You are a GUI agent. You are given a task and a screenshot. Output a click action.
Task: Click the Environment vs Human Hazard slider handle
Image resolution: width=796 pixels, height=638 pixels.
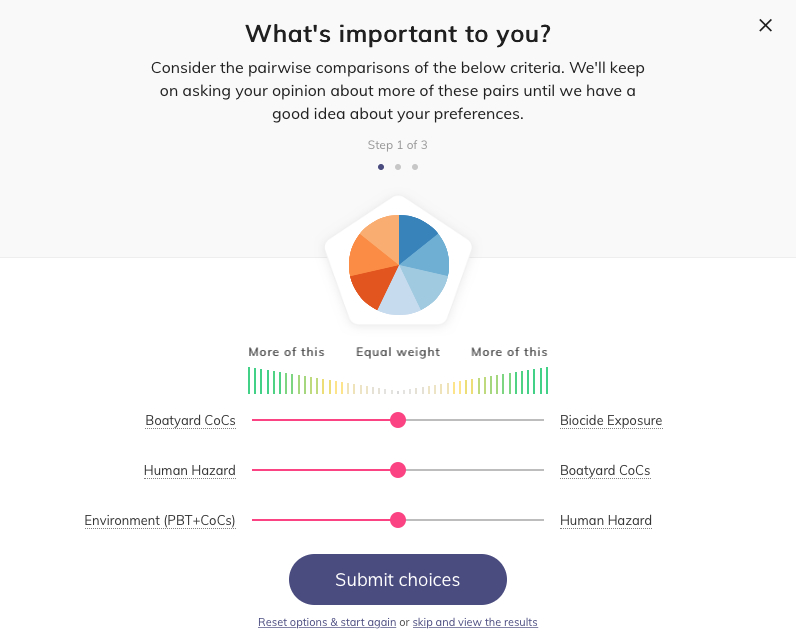point(398,520)
